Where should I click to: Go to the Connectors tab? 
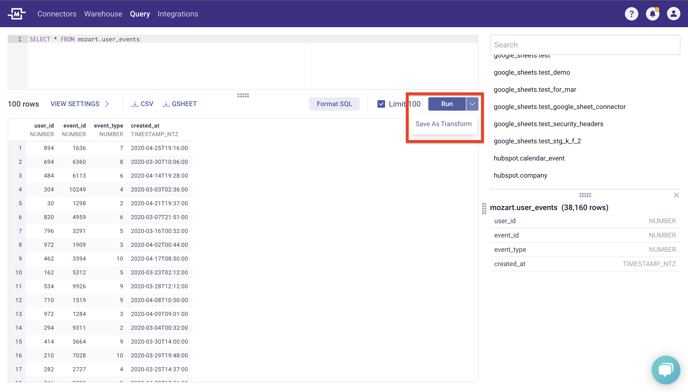[x=57, y=14]
